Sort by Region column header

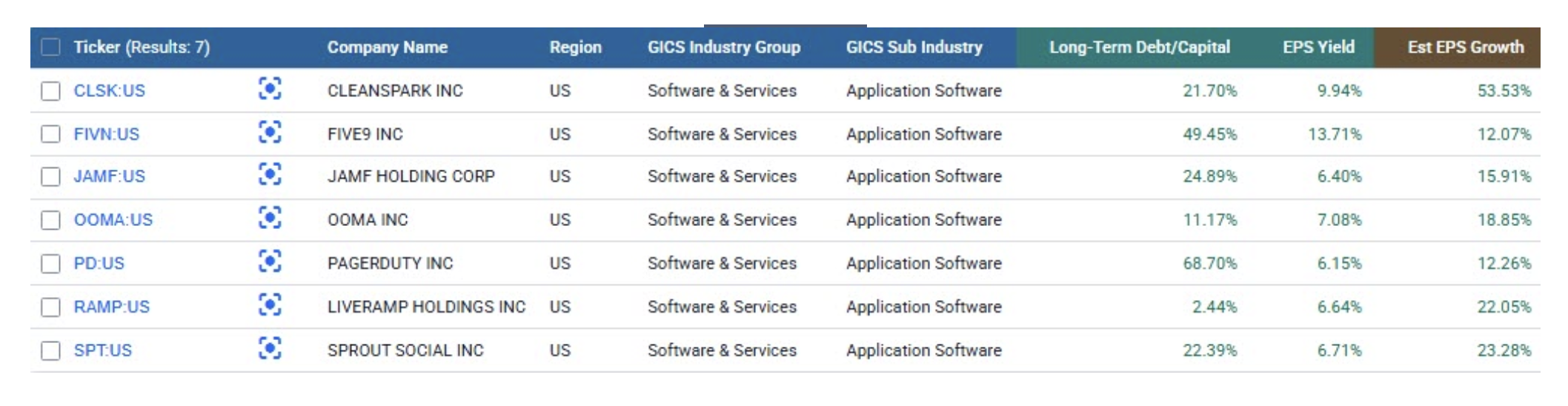point(576,47)
